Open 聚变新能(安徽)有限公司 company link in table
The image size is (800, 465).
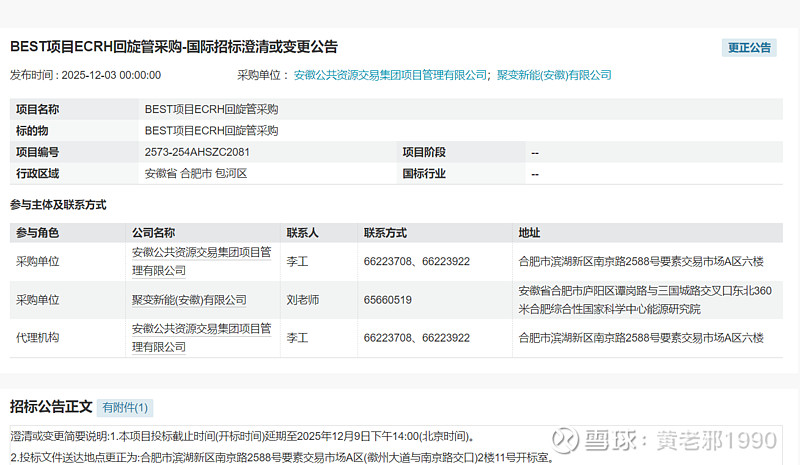point(189,300)
